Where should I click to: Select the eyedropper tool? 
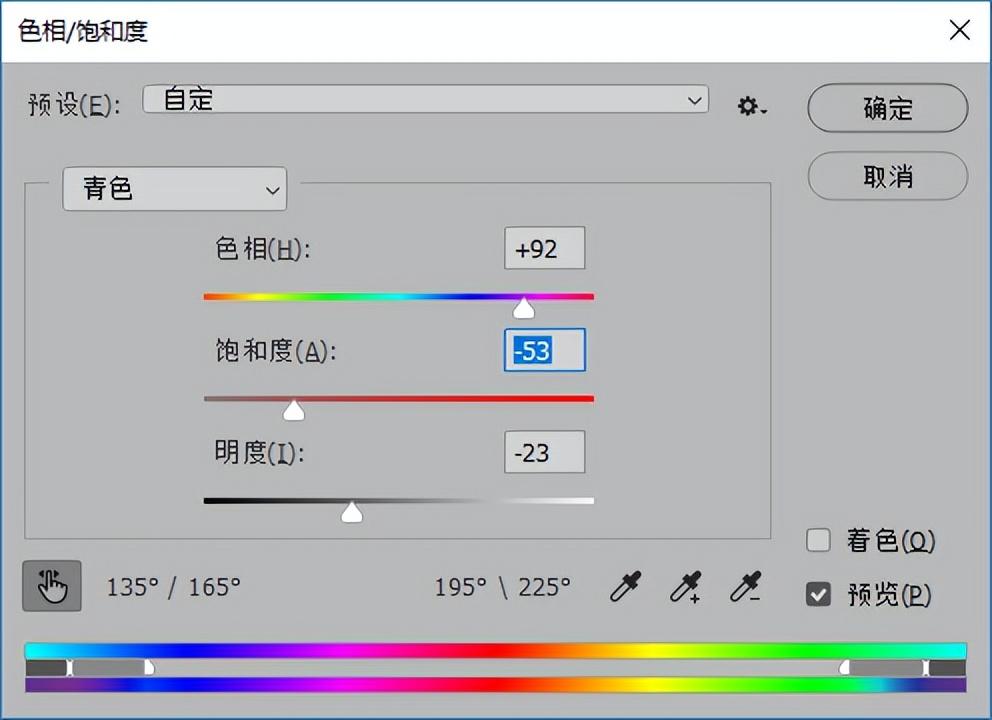pyautogui.click(x=626, y=587)
